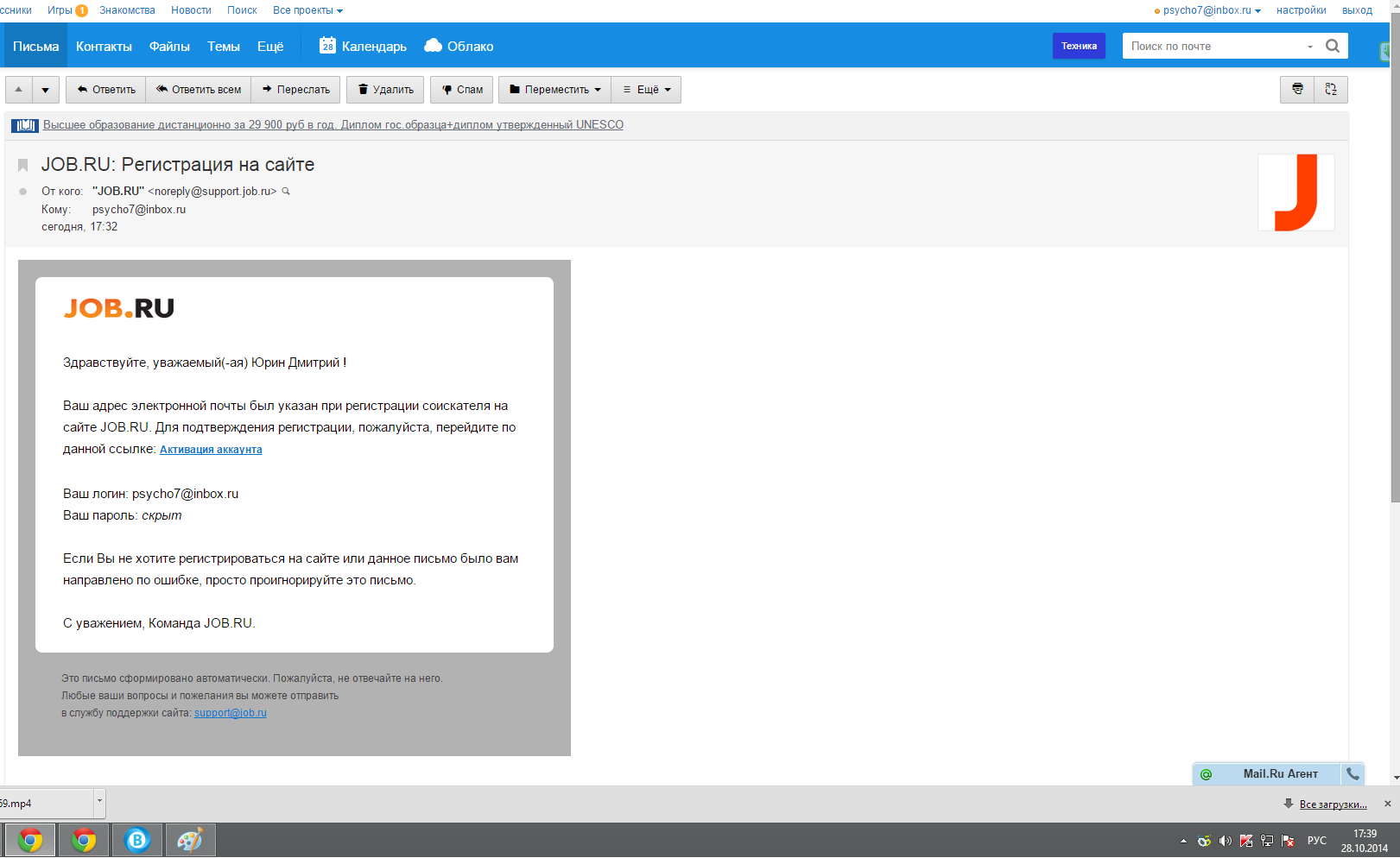Delete the message with Удалить
This screenshot has height=858, width=1400.
tap(385, 90)
